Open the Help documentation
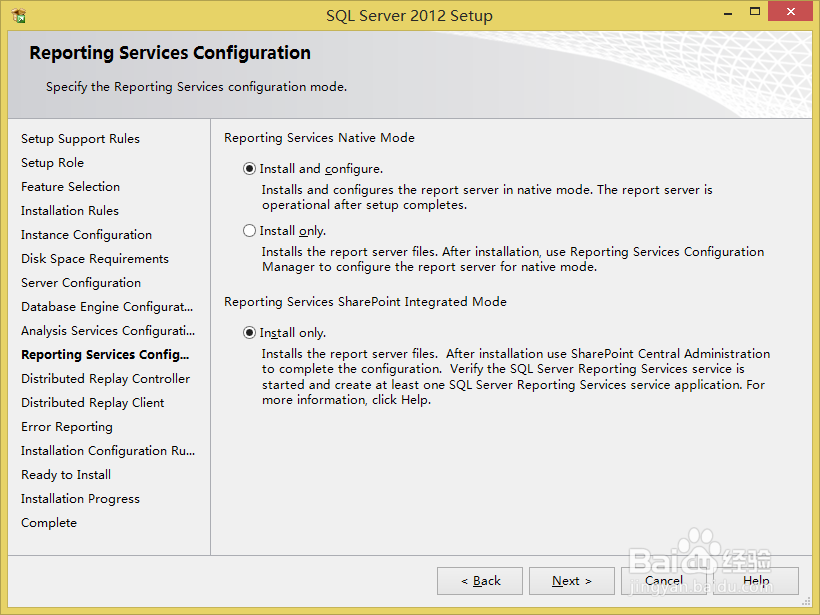Screen dimensions: 820x615 [x=758, y=581]
